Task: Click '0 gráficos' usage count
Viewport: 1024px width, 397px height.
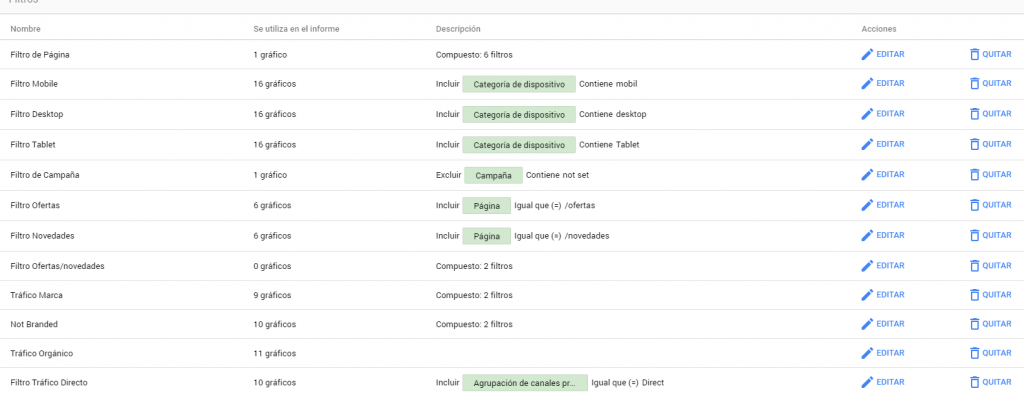Action: click(x=272, y=266)
